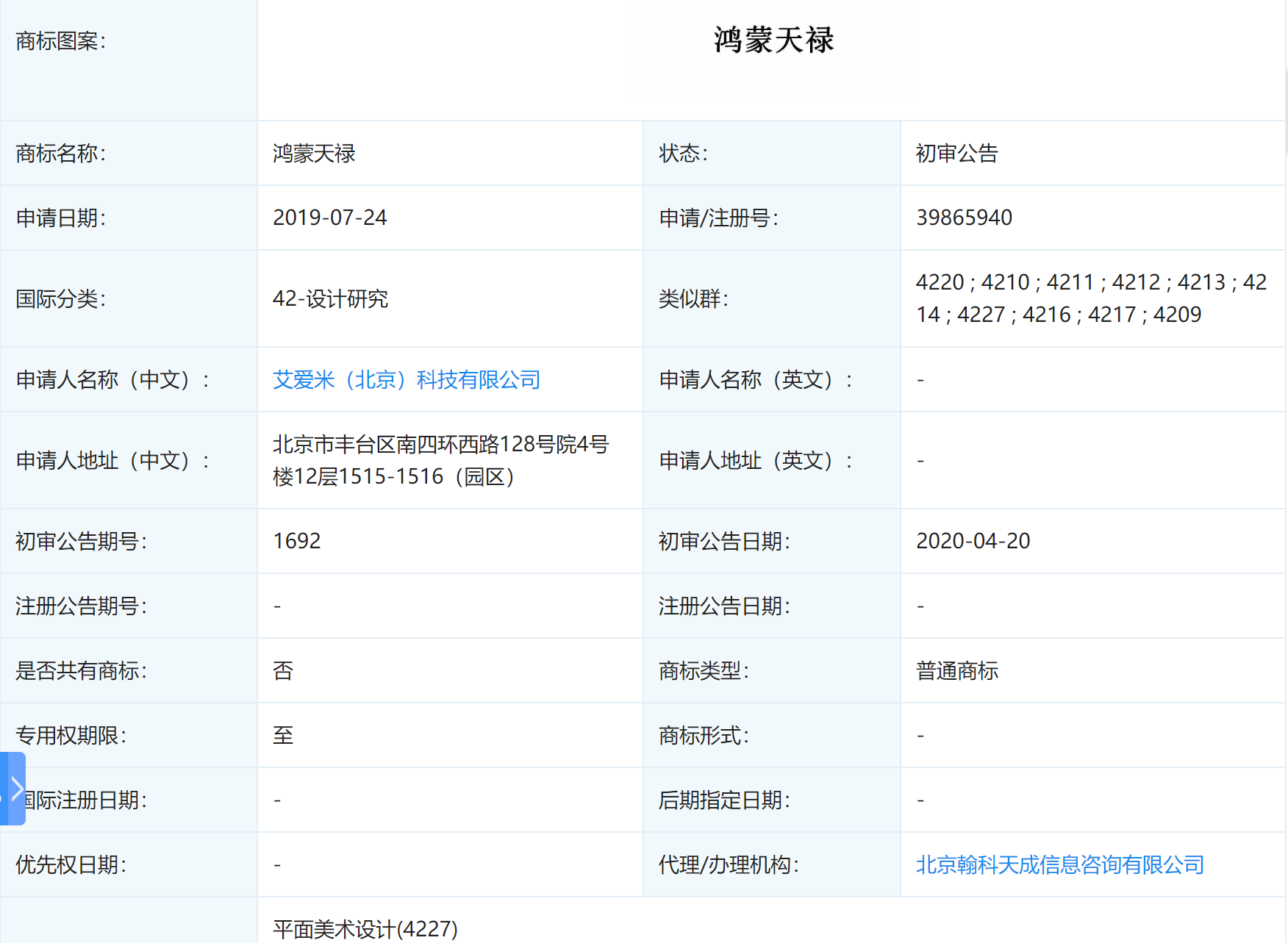Select service item 平面美术设计(4227)
The height and width of the screenshot is (943, 1288).
click(x=365, y=929)
